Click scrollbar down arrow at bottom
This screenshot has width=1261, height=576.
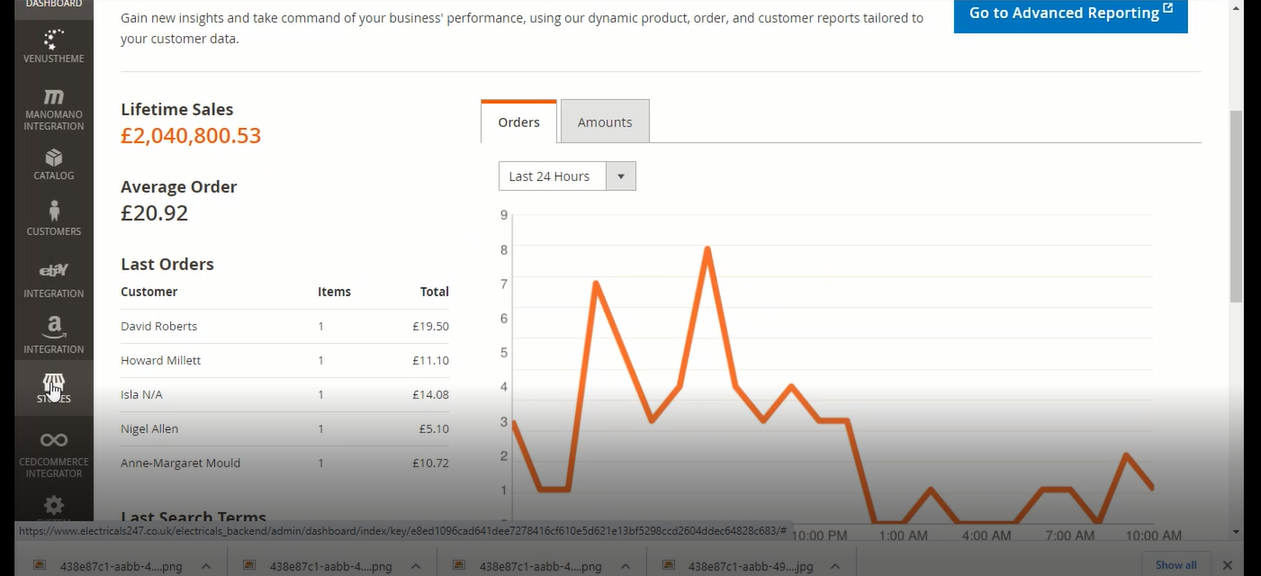[1236, 532]
